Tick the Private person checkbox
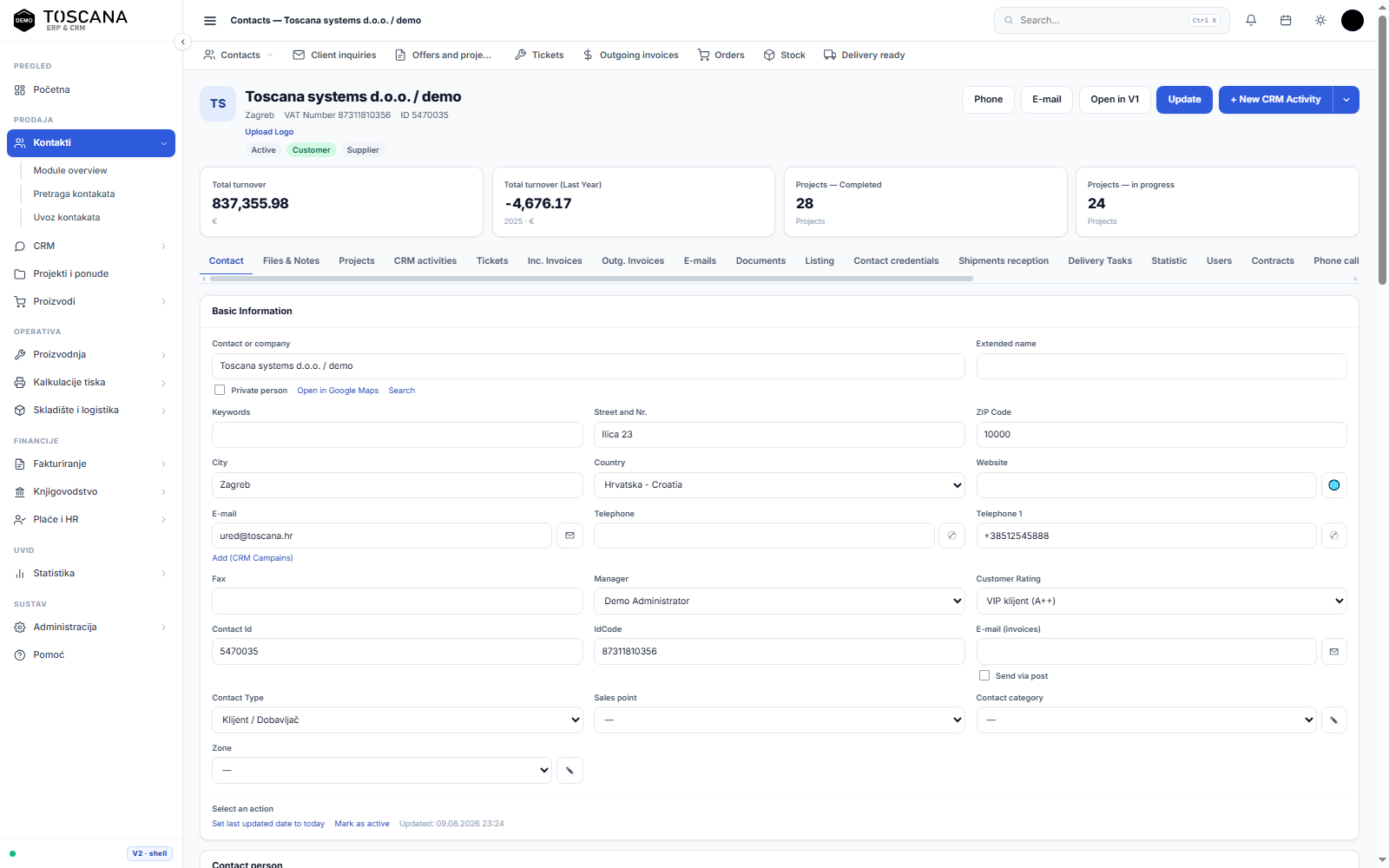This screenshot has width=1389, height=868. (x=220, y=390)
